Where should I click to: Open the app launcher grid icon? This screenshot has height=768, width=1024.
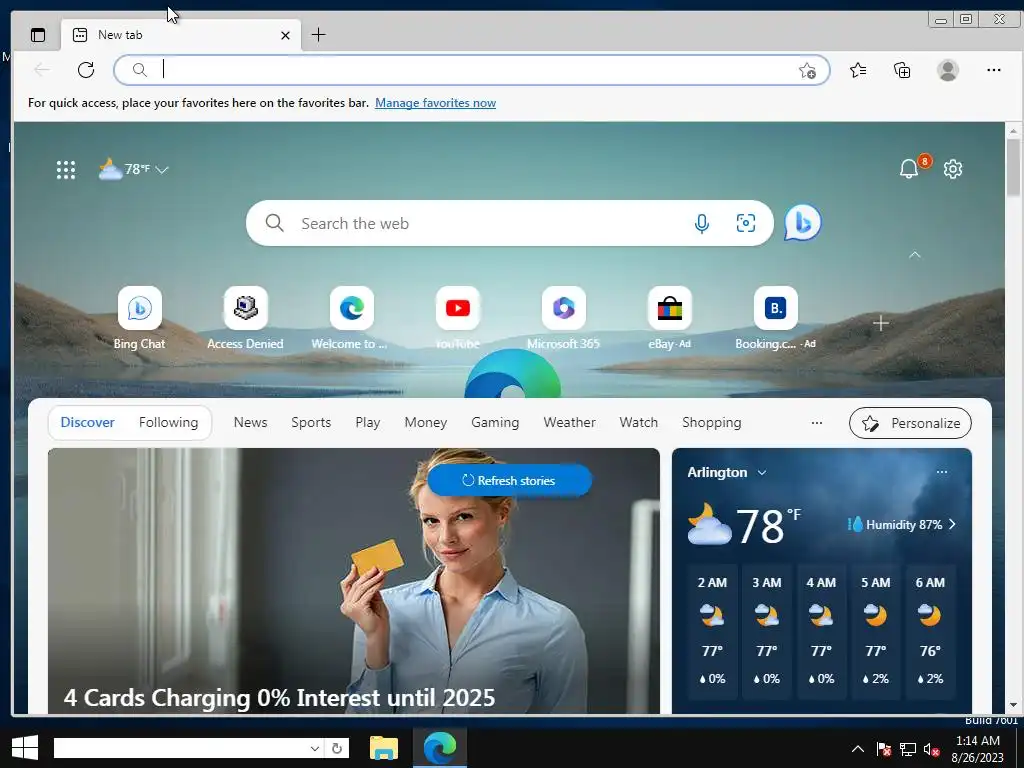point(66,170)
